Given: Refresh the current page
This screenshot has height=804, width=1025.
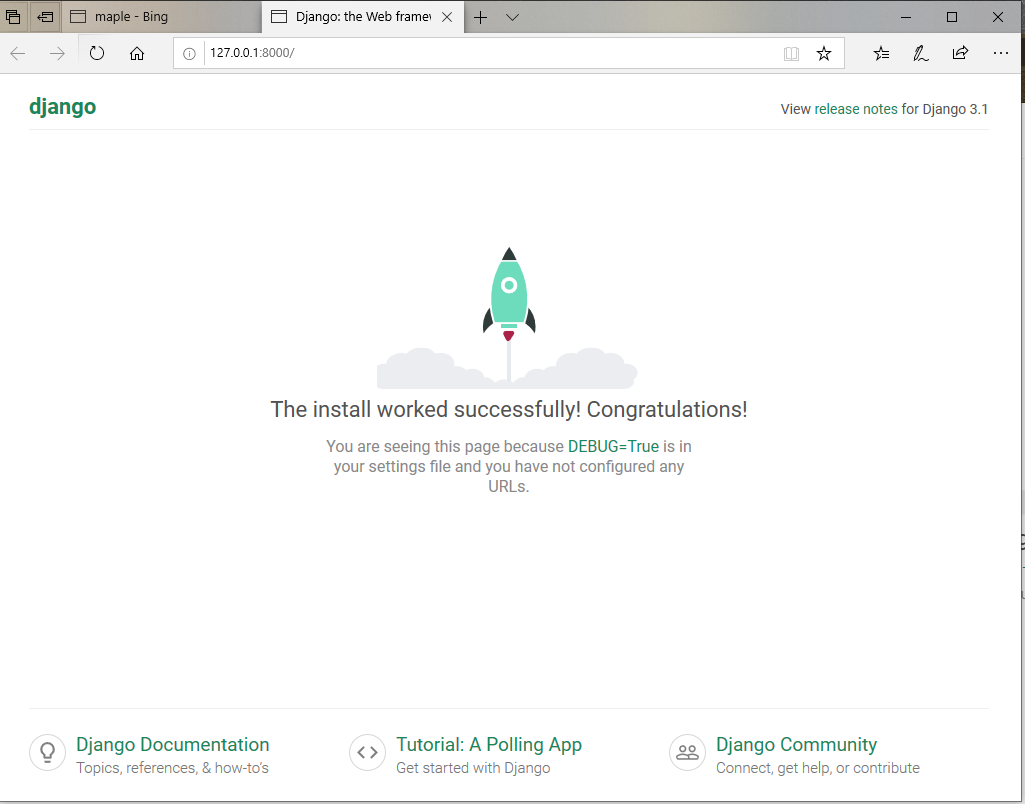Looking at the screenshot, I should pos(97,54).
